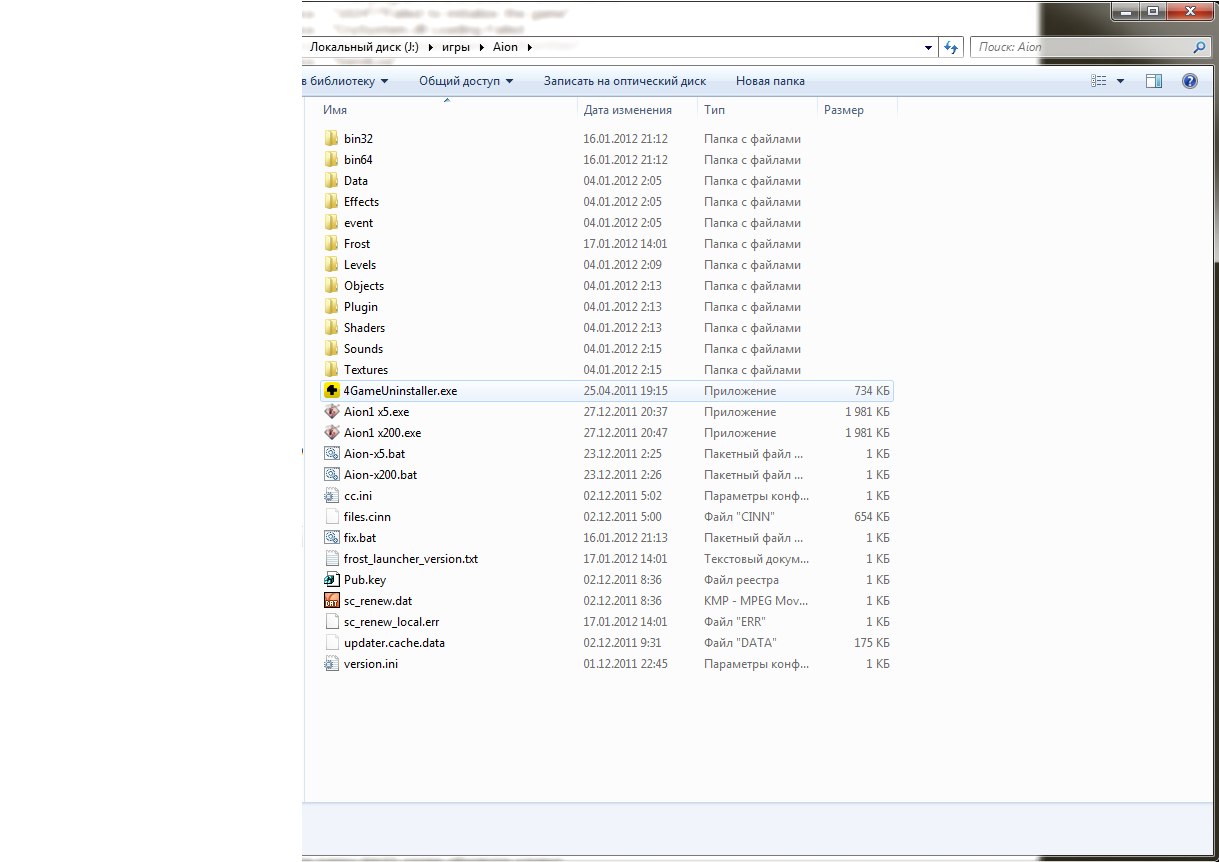Select the Plugin folder icon
This screenshot has height=862, width=1219.
pos(332,307)
